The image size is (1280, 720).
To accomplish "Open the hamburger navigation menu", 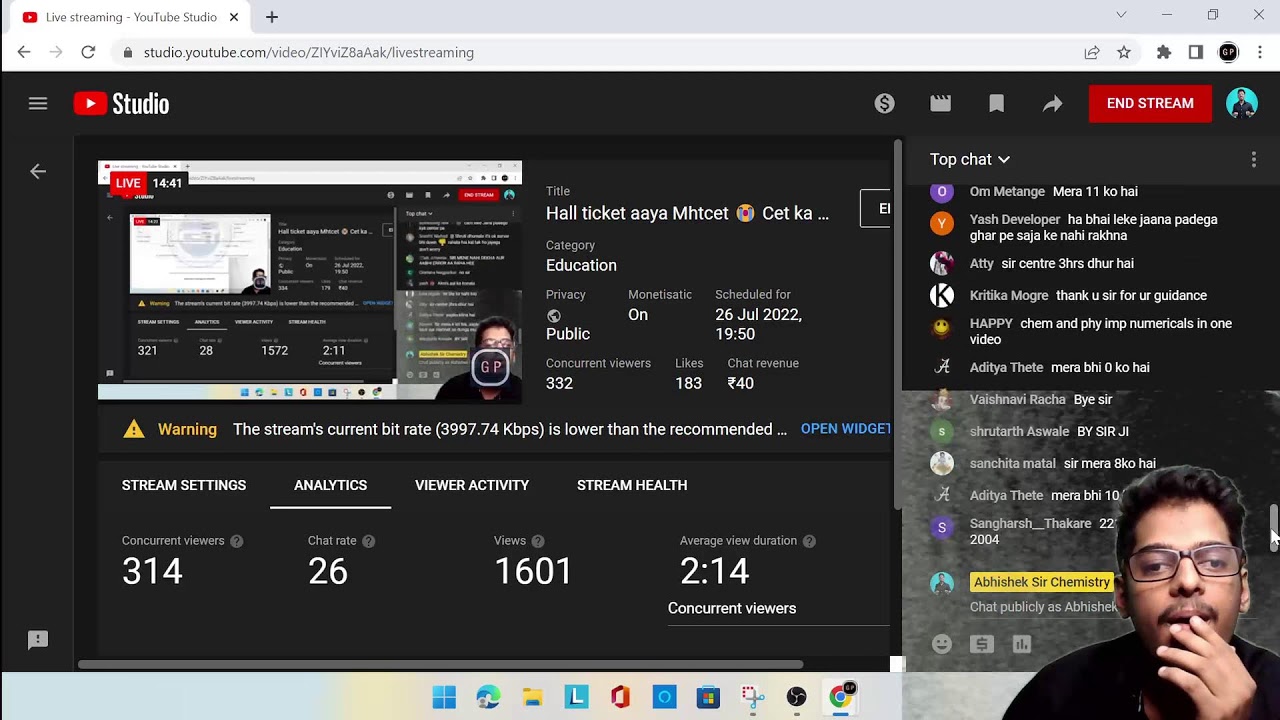I will pos(38,103).
